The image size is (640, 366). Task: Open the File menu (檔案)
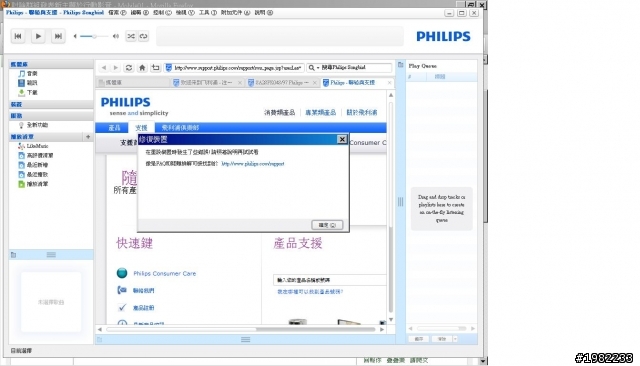coord(117,13)
